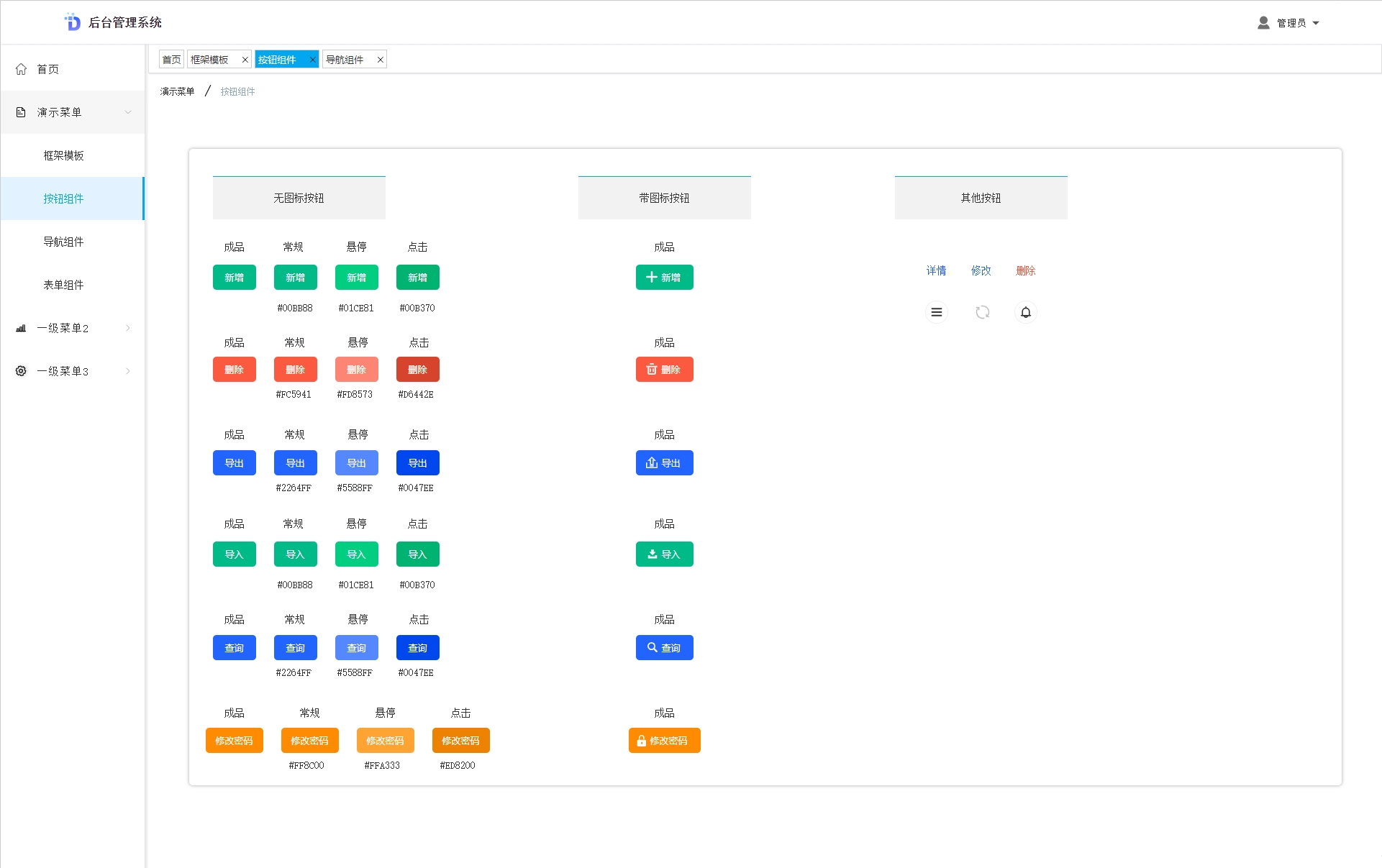Click the 导出 button labeled #5588FF
This screenshot has height=868, width=1382.
click(x=357, y=463)
